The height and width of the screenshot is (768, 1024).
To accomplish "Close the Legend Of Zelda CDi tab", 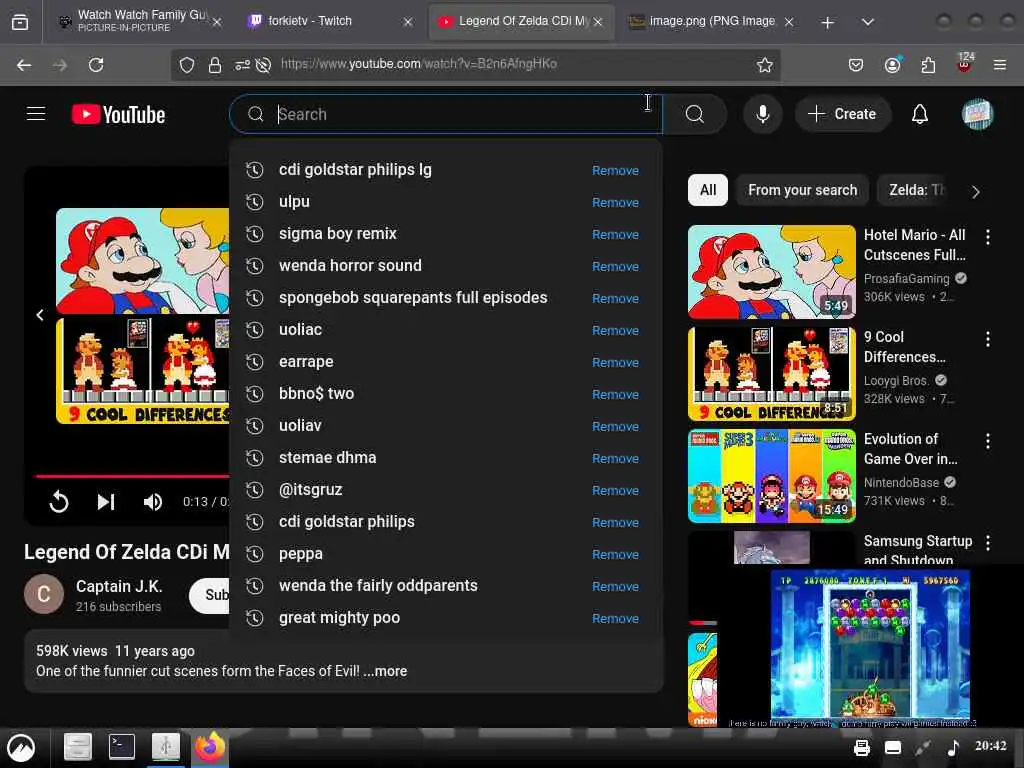I will coord(598,22).
